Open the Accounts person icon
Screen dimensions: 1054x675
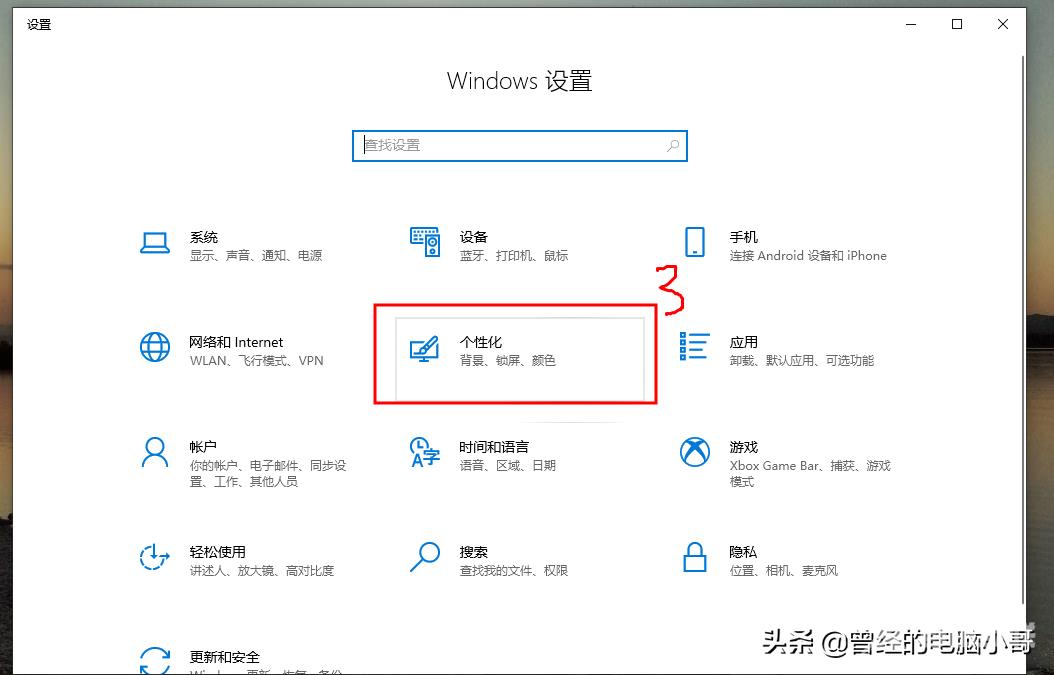click(x=155, y=453)
